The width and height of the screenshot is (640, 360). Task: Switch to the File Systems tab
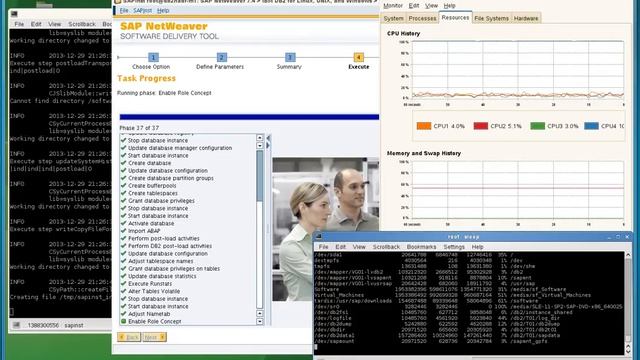(x=491, y=18)
